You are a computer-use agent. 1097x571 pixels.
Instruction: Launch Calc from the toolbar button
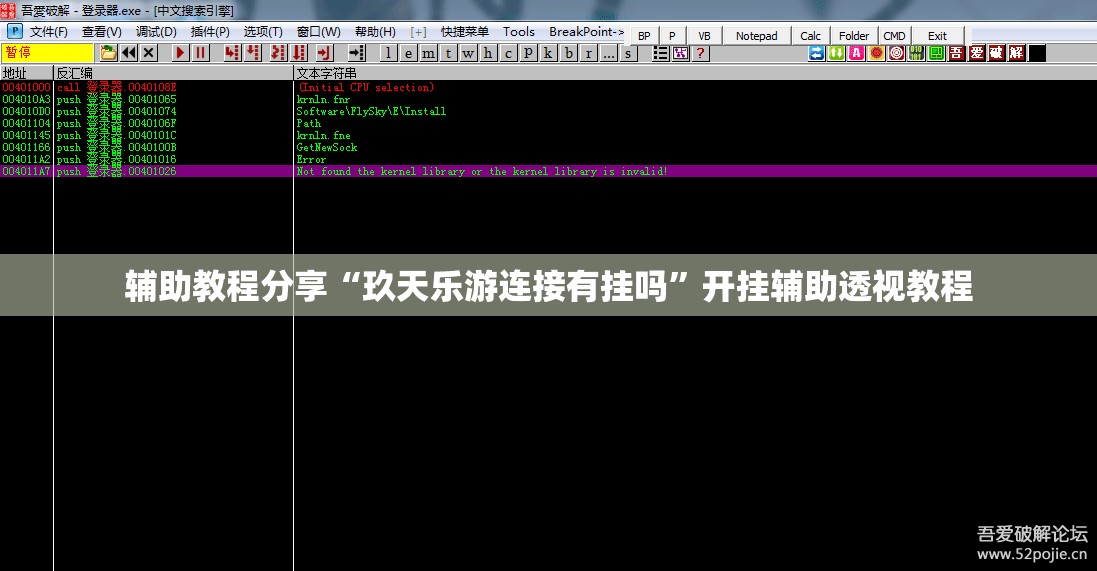[x=810, y=36]
